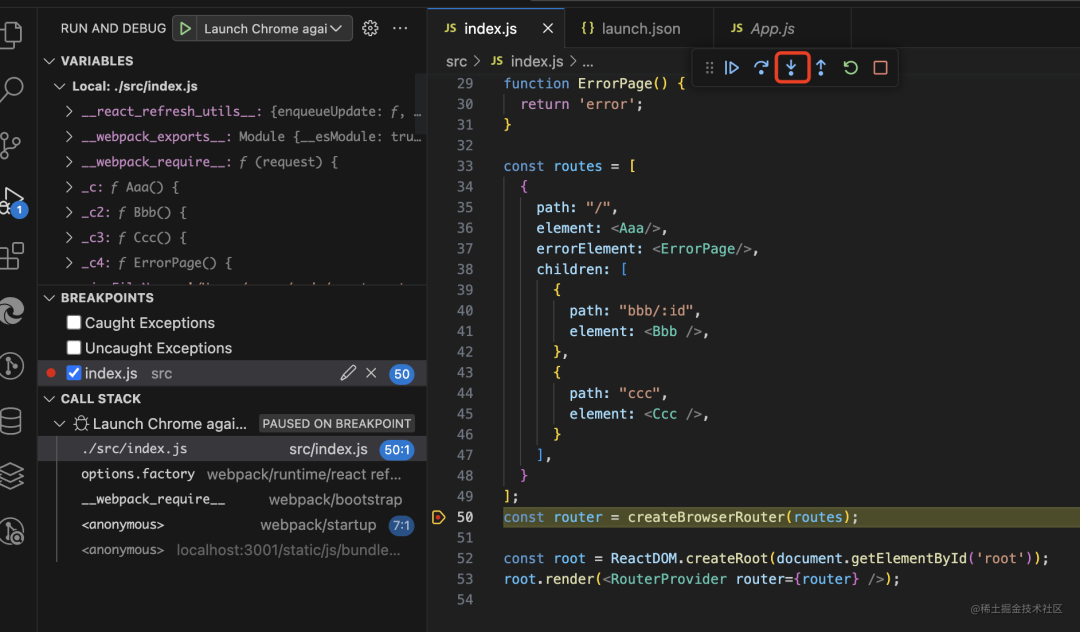Grab the debug toolbar drag handle
The width and height of the screenshot is (1080, 632).
coord(709,67)
